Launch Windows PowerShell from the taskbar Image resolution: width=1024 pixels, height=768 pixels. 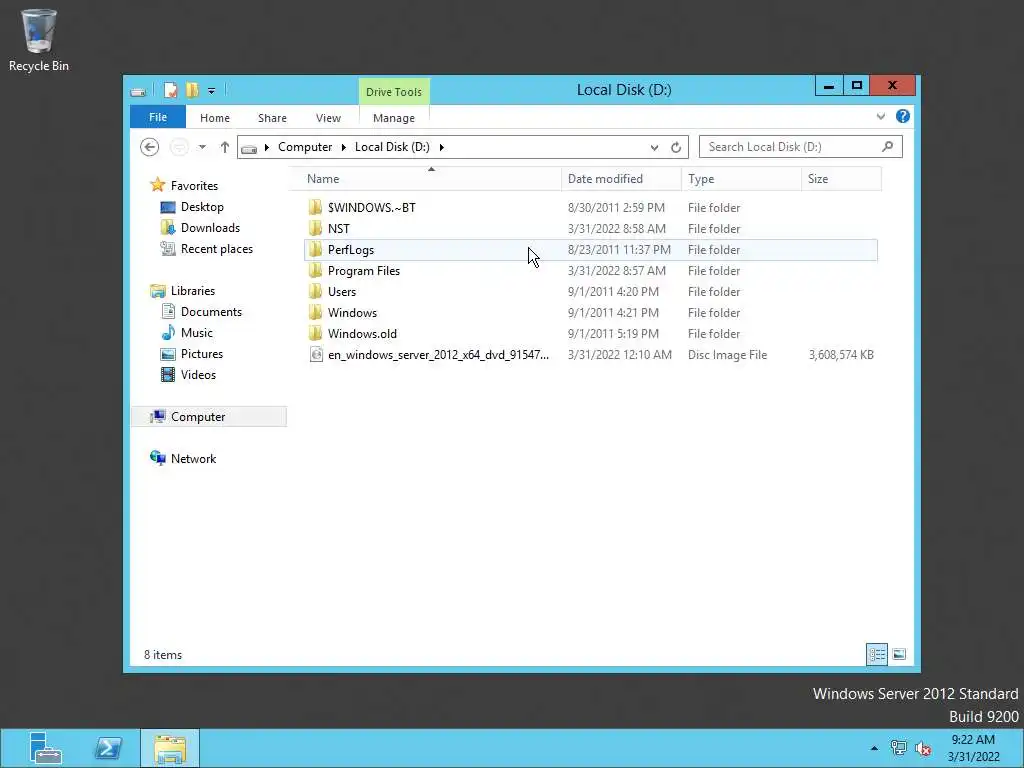(108, 748)
